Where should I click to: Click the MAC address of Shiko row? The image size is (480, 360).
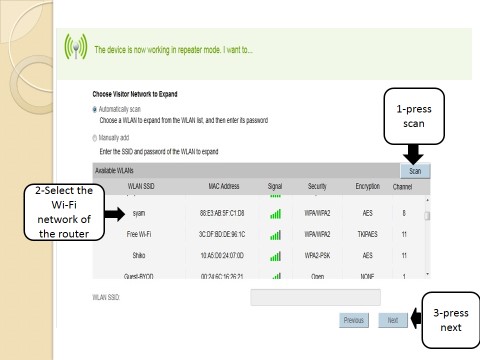pyautogui.click(x=222, y=256)
